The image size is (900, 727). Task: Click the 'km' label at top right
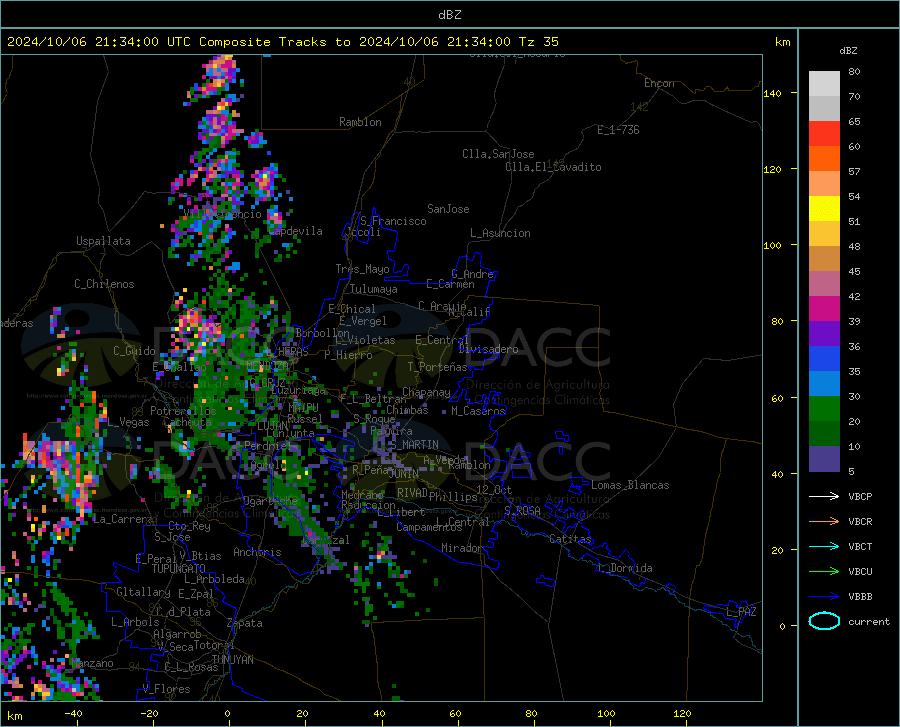pos(782,42)
